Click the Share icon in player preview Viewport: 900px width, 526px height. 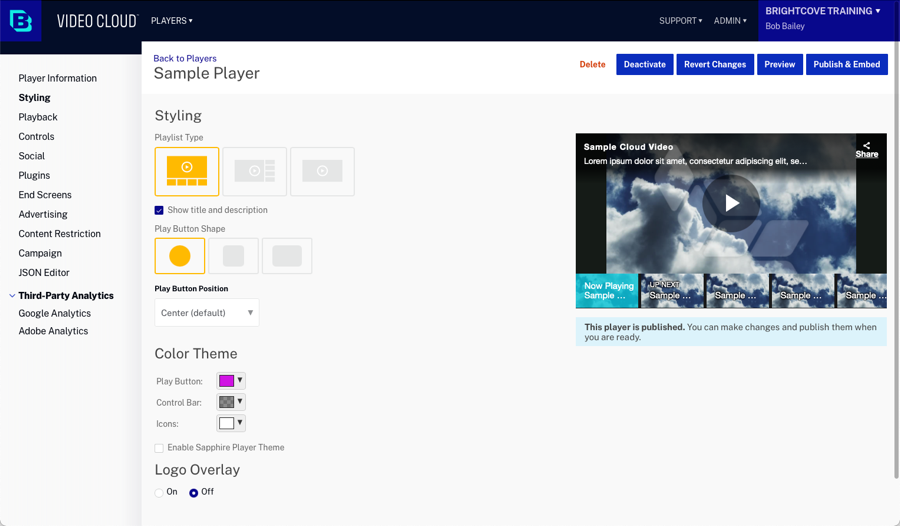866,149
